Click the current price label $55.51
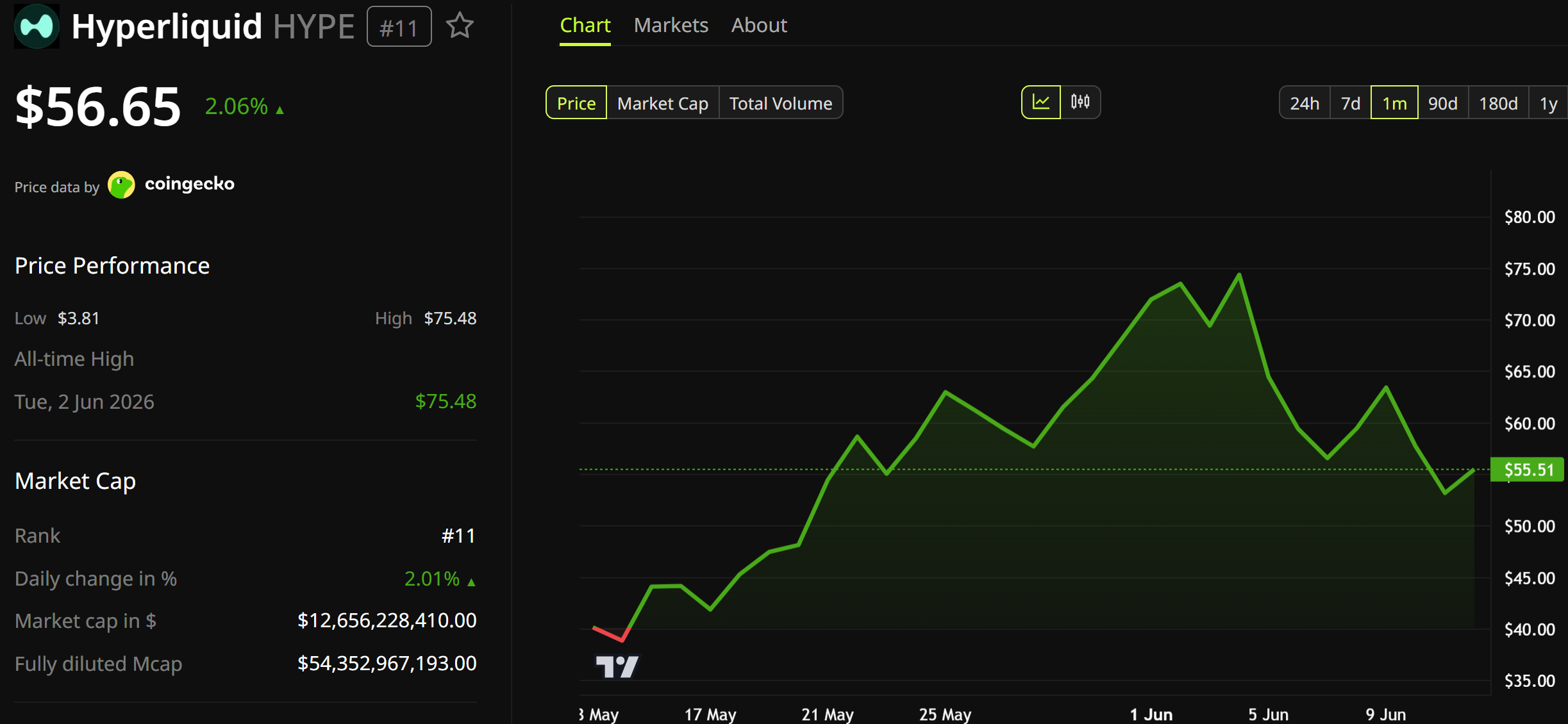The image size is (1568, 724). tap(1528, 470)
